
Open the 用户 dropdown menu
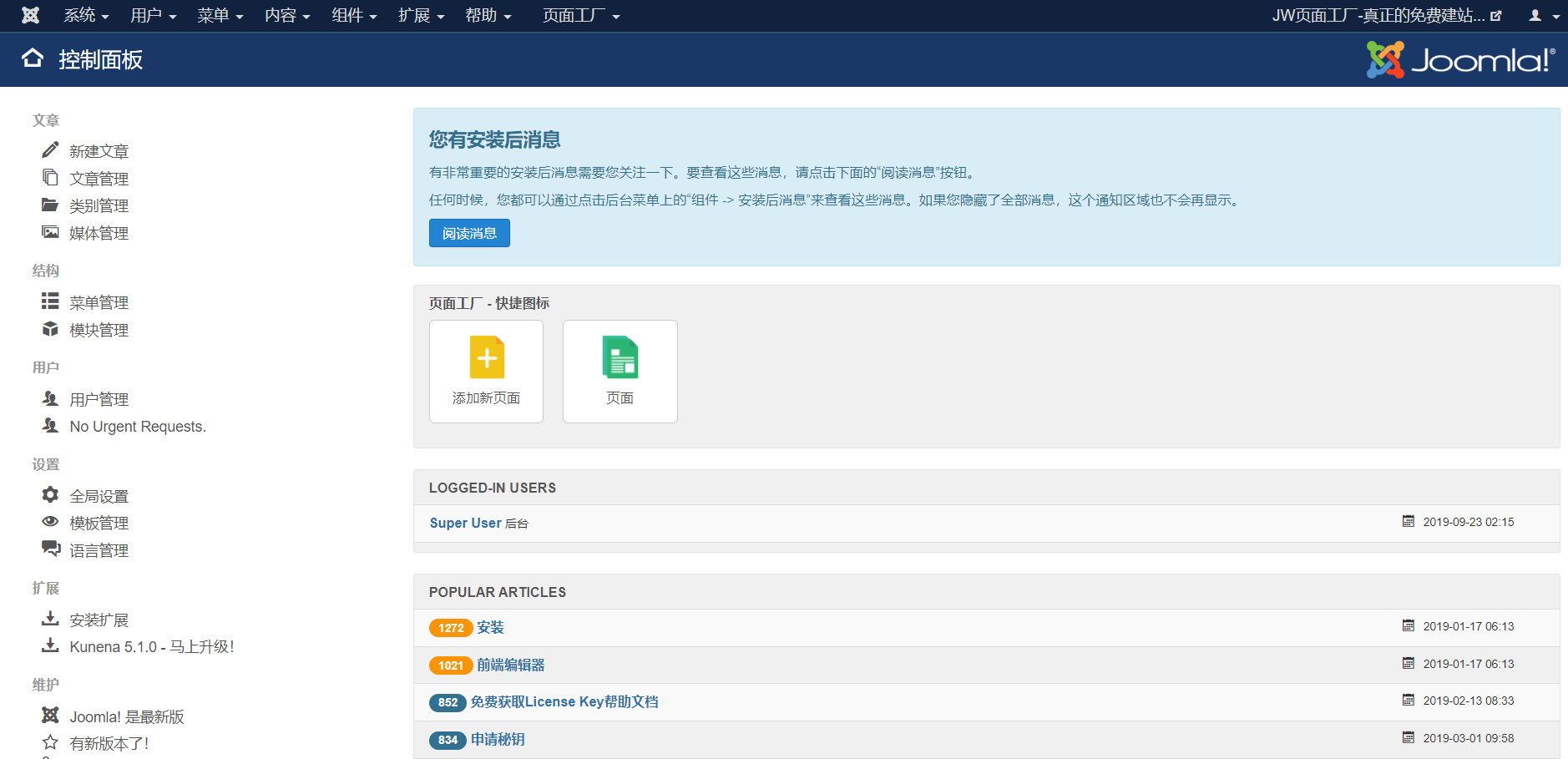tap(154, 16)
